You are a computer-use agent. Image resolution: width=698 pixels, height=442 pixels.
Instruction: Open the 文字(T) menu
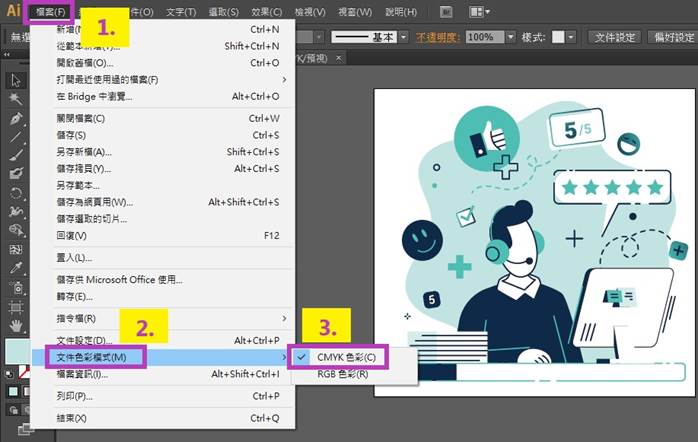(x=181, y=12)
